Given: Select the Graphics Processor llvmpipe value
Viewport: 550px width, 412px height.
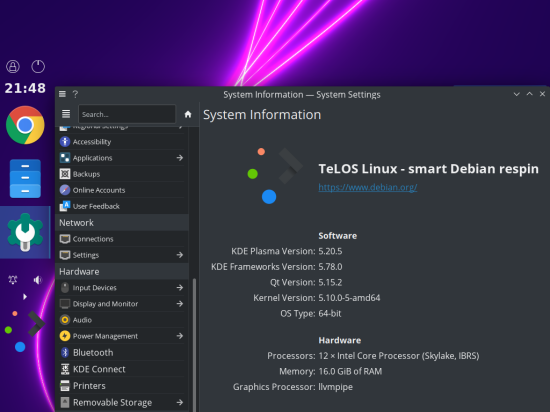Looking at the screenshot, I should [335, 387].
